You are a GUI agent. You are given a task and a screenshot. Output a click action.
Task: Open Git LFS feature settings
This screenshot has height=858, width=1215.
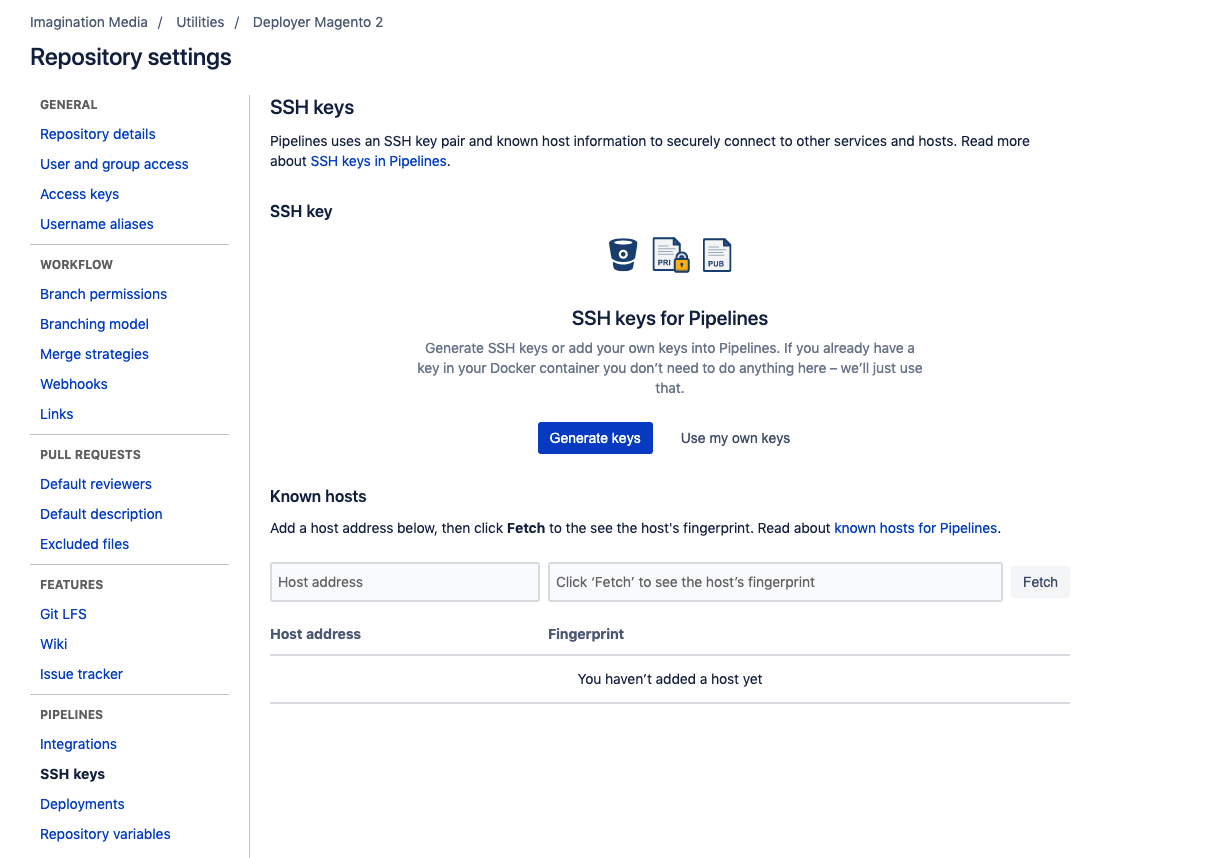coord(63,614)
